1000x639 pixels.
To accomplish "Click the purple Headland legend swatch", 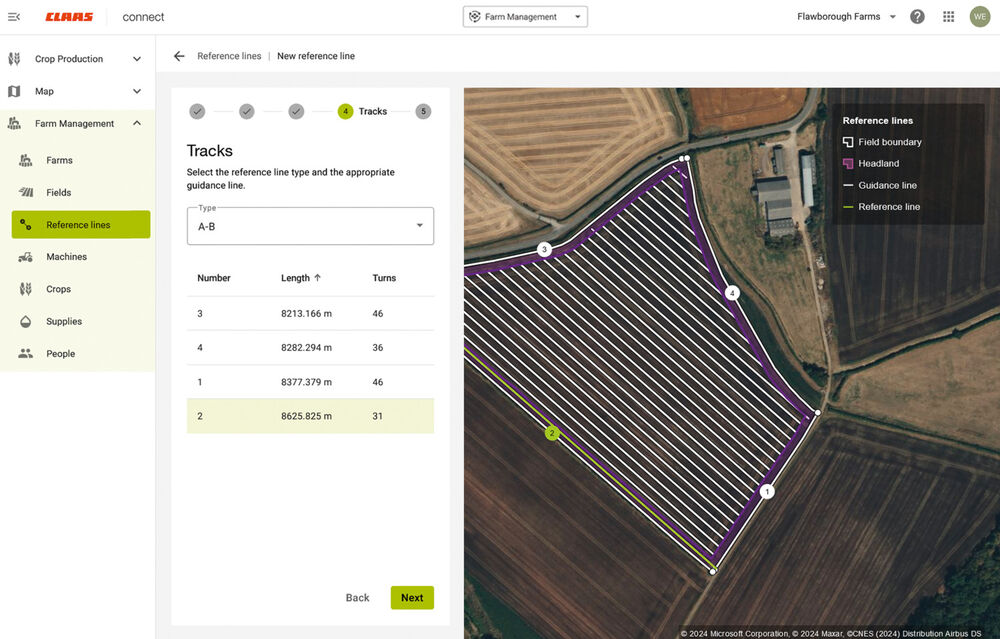I will coord(848,164).
